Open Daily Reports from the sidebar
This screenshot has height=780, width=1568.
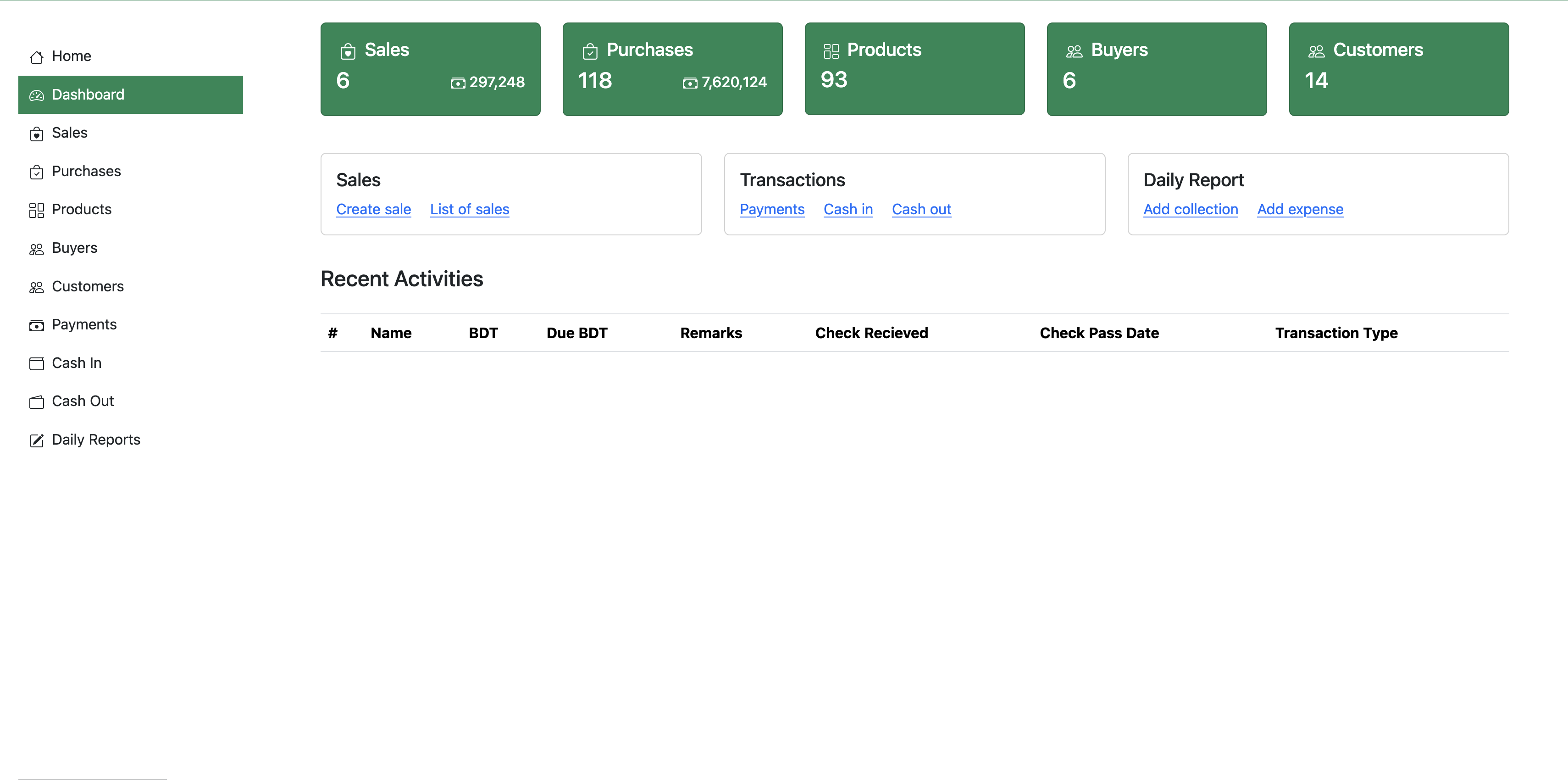[x=130, y=440]
